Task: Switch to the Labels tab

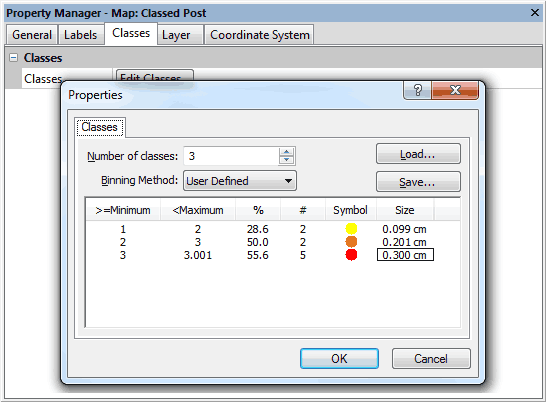Action: 80,35
